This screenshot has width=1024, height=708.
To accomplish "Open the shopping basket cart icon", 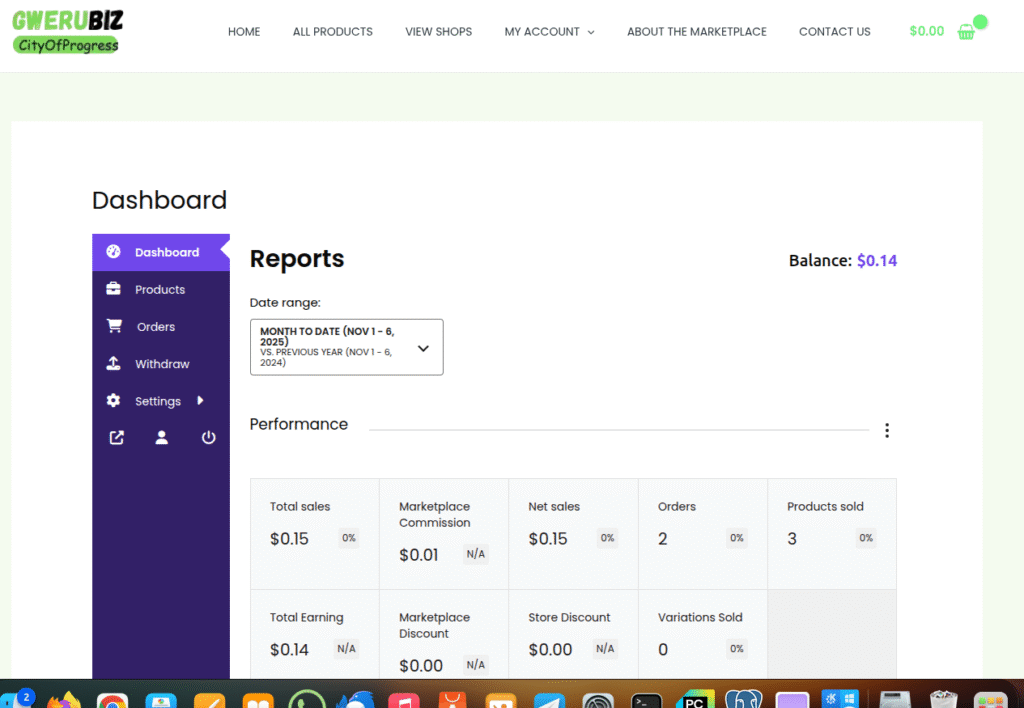I will click(966, 32).
